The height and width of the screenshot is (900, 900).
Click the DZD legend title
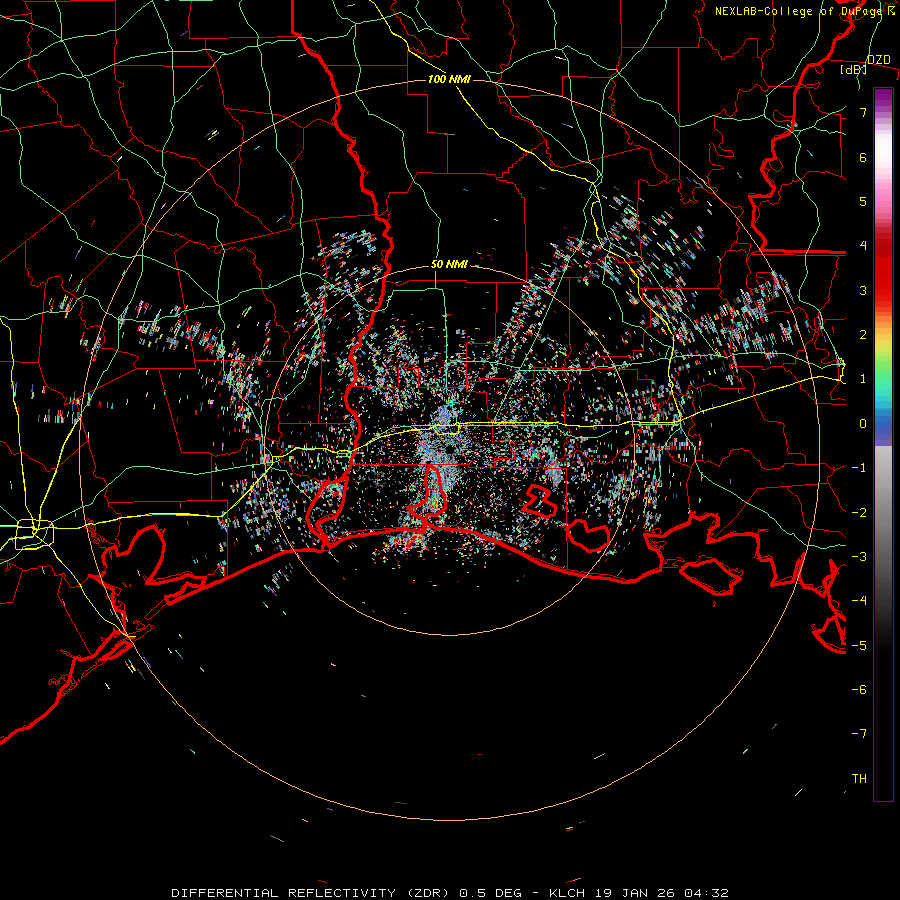coord(878,60)
